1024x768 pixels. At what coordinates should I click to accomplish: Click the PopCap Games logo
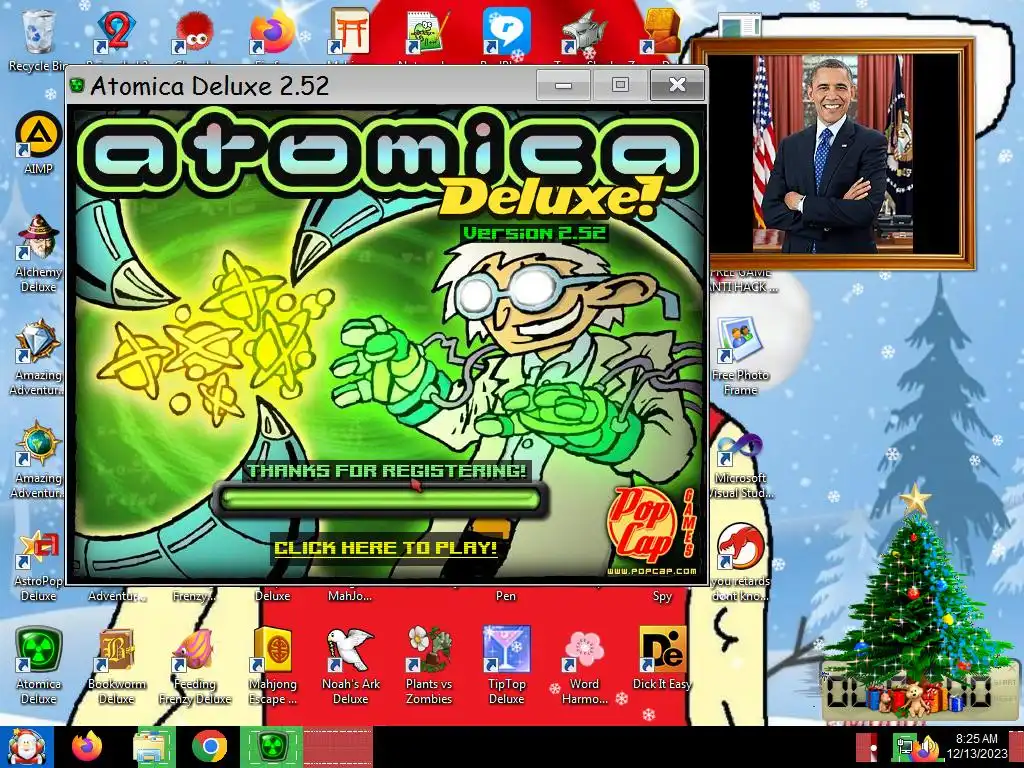coord(649,525)
